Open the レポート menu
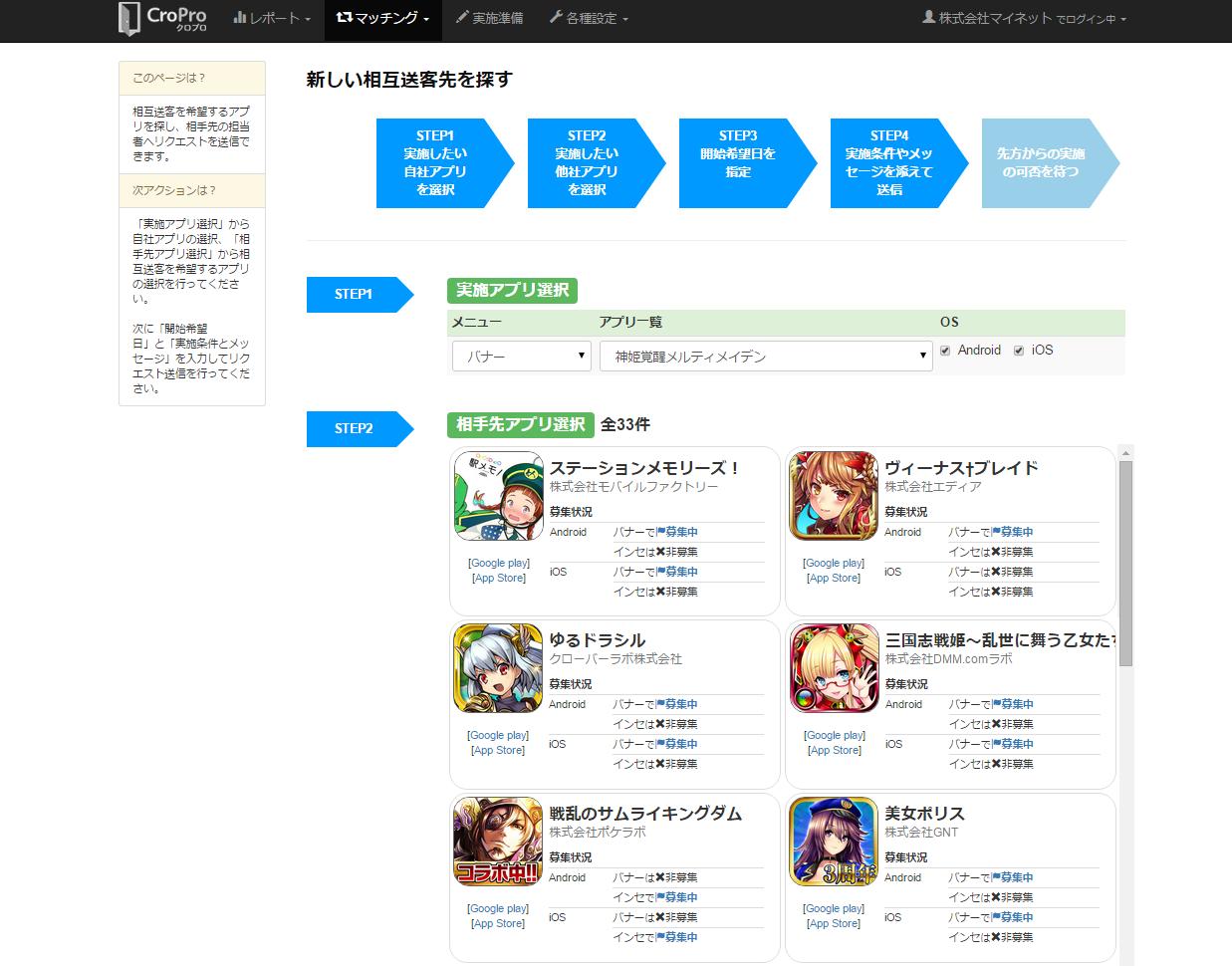1232x966 pixels. [x=272, y=18]
